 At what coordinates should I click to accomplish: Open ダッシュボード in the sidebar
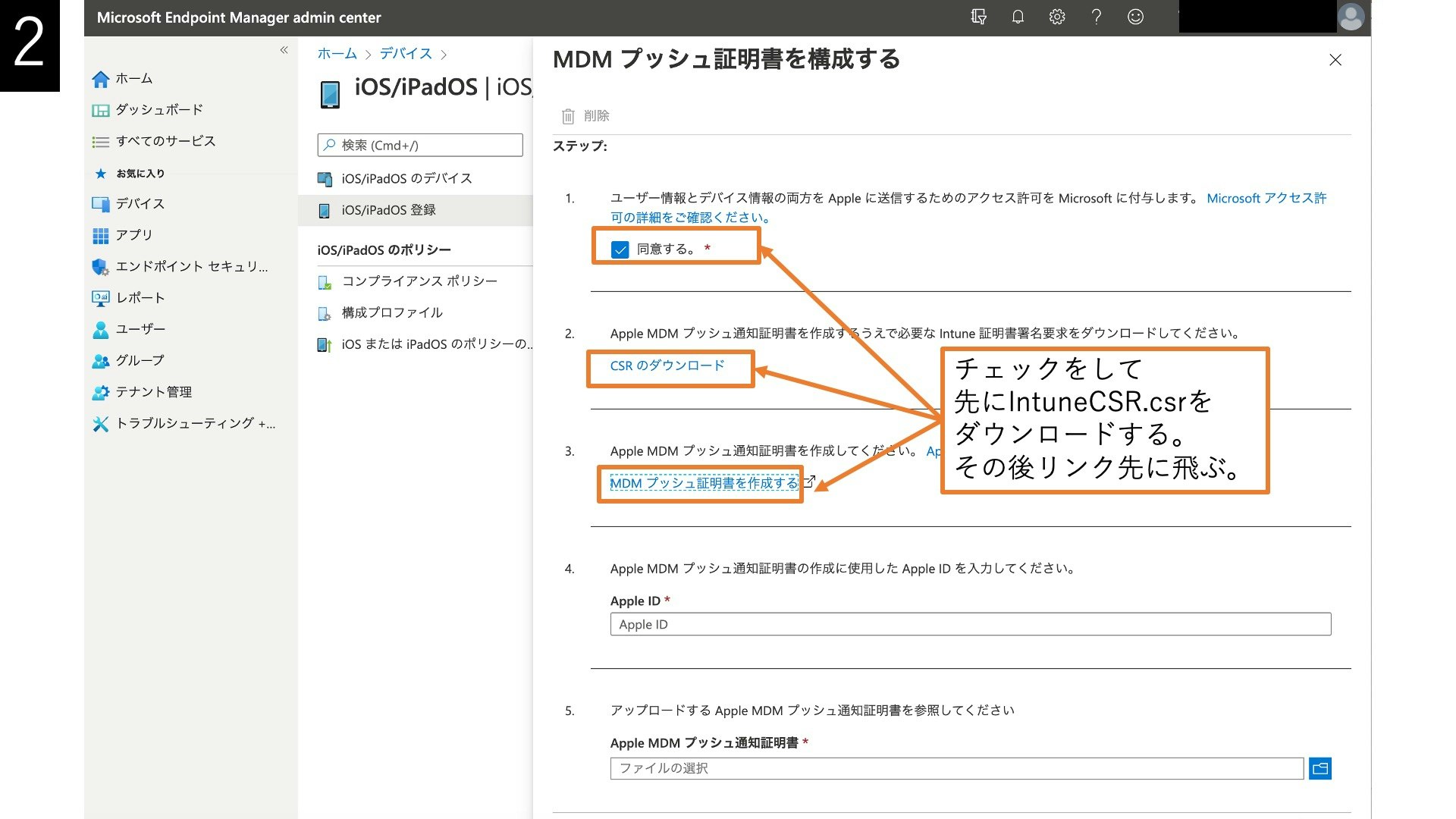click(148, 110)
